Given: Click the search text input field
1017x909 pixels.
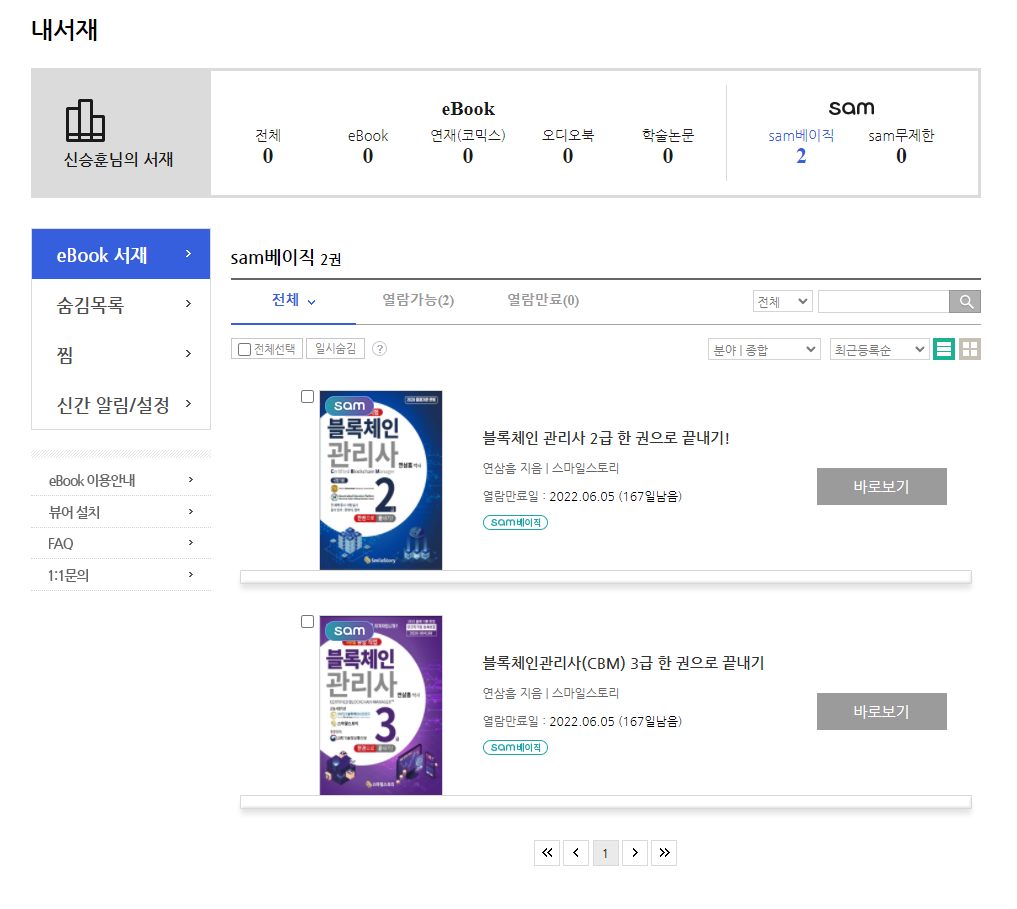Looking at the screenshot, I should tap(883, 302).
